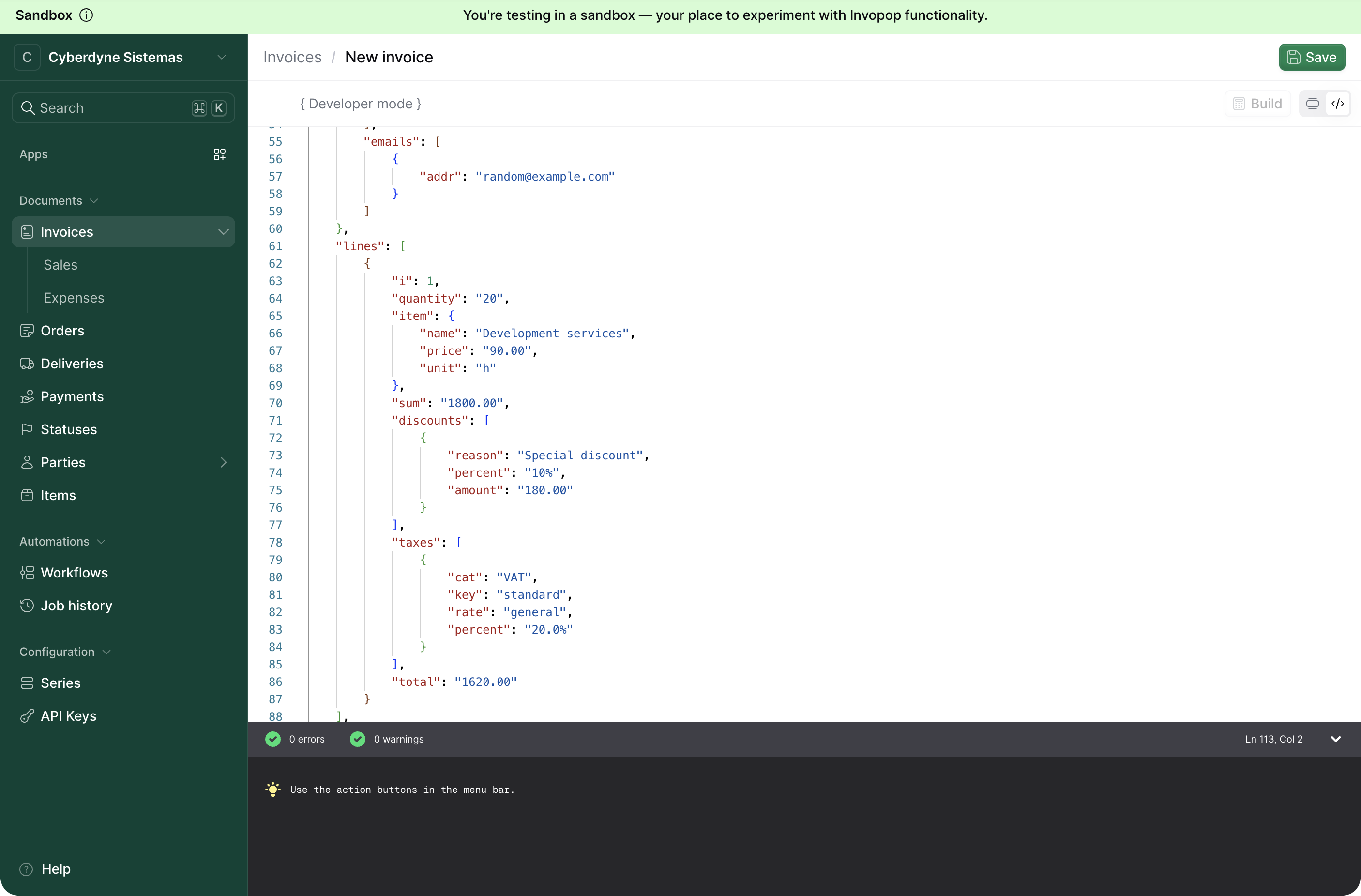Click the Job history clock icon
This screenshot has height=896, width=1361.
pos(27,606)
